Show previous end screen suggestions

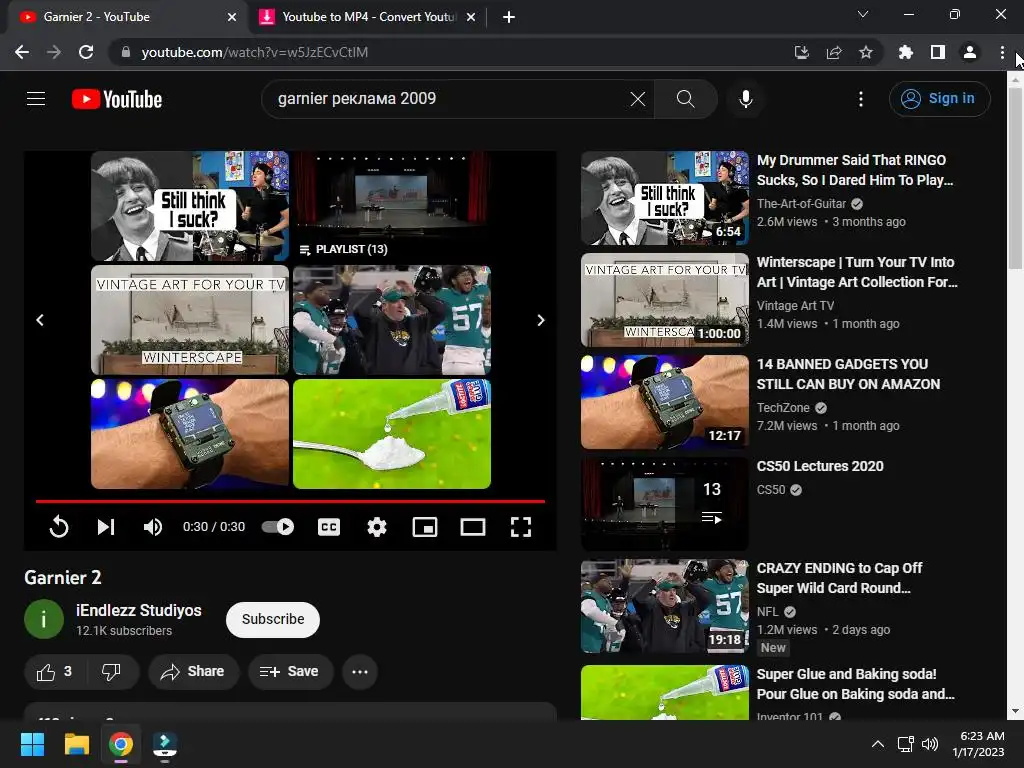coord(40,320)
